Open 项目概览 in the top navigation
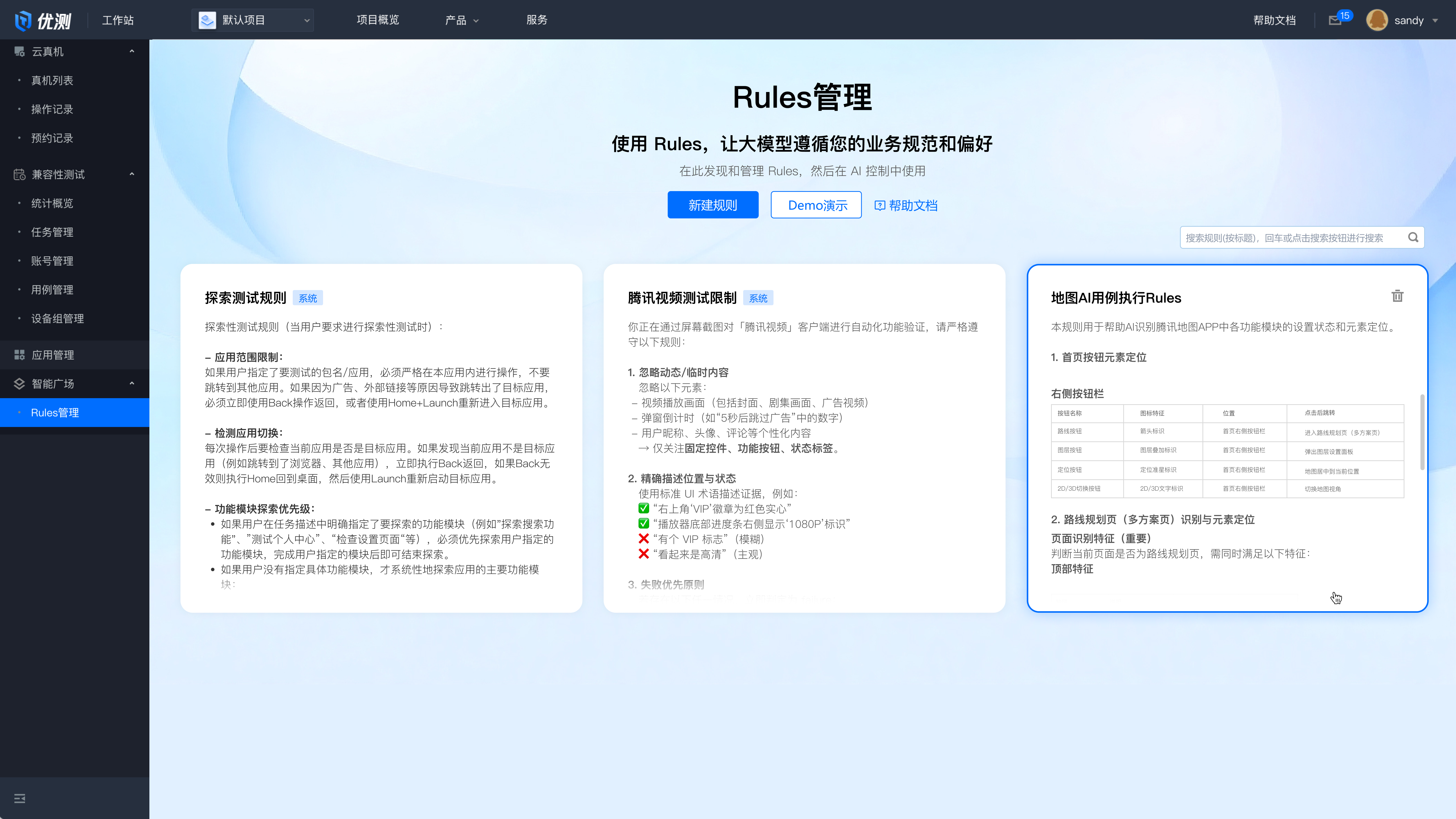 click(x=378, y=20)
